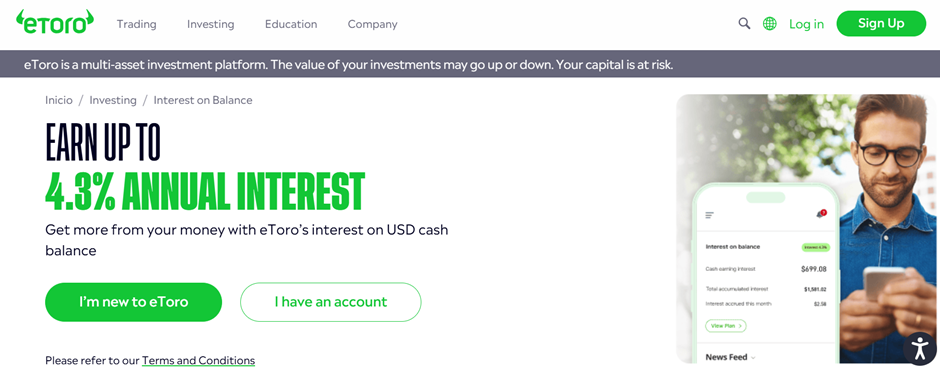Tap the notification bell in phone mockup
This screenshot has height=383, width=940.
pos(821,213)
